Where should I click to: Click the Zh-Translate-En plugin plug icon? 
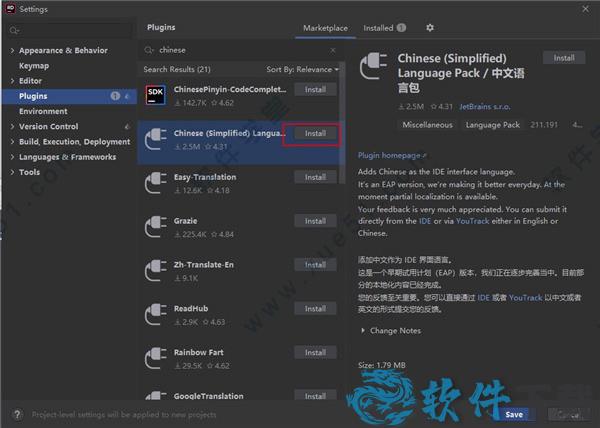coord(155,271)
